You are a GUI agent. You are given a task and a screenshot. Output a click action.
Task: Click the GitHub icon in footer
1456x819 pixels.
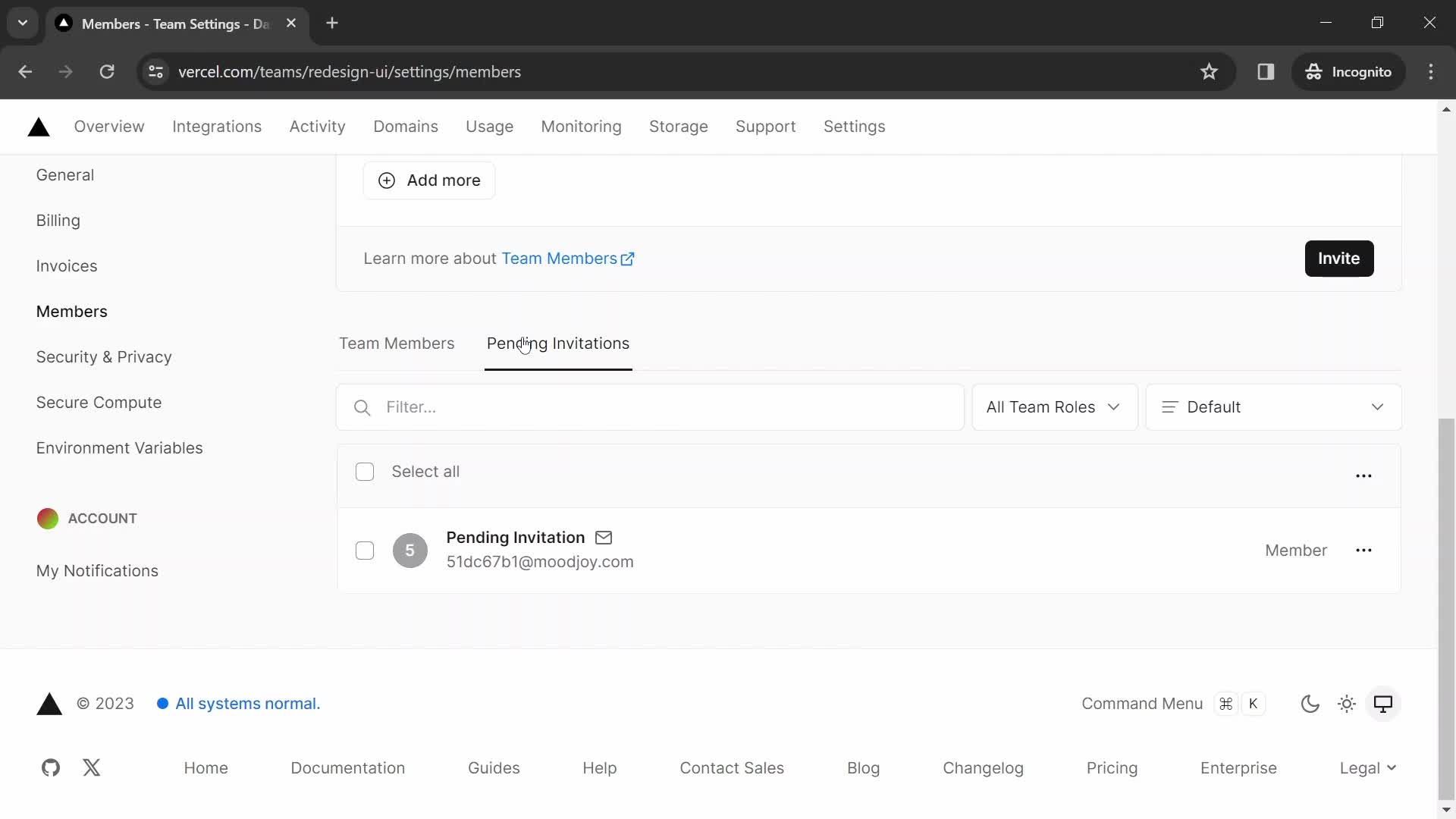(x=49, y=767)
